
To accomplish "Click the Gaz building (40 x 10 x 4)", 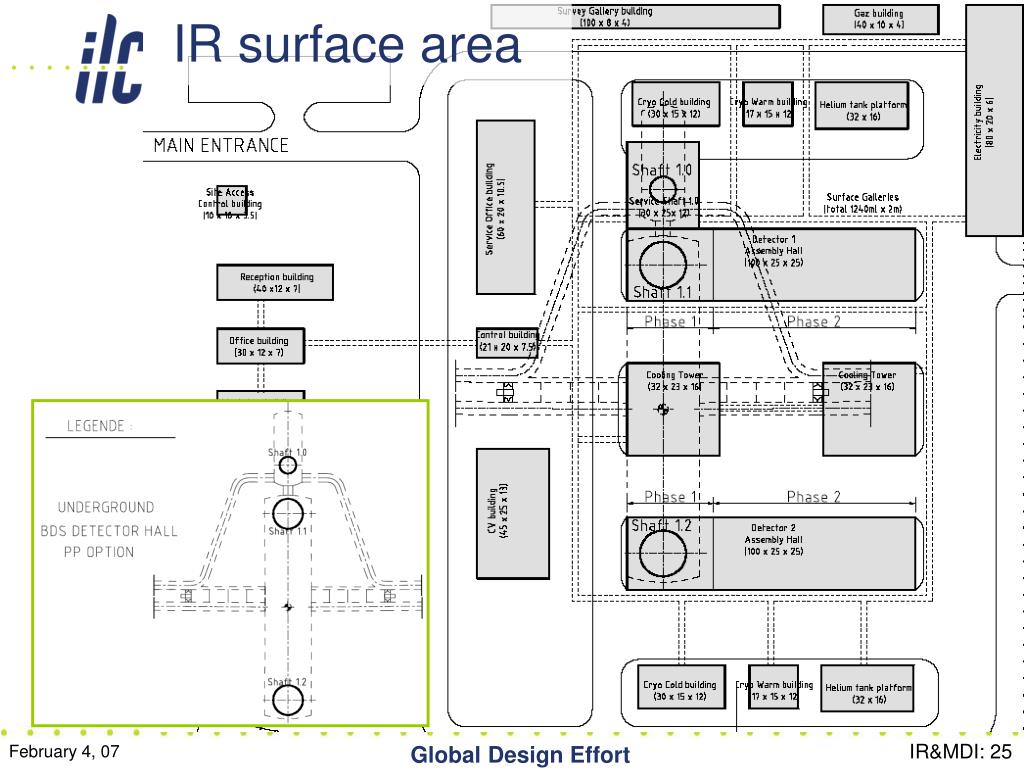I will pyautogui.click(x=880, y=19).
